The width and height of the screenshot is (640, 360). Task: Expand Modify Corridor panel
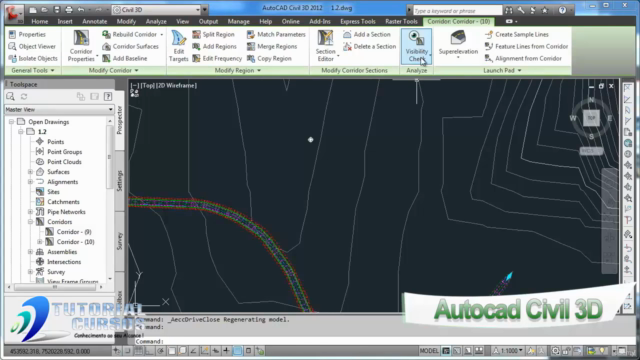(113, 70)
